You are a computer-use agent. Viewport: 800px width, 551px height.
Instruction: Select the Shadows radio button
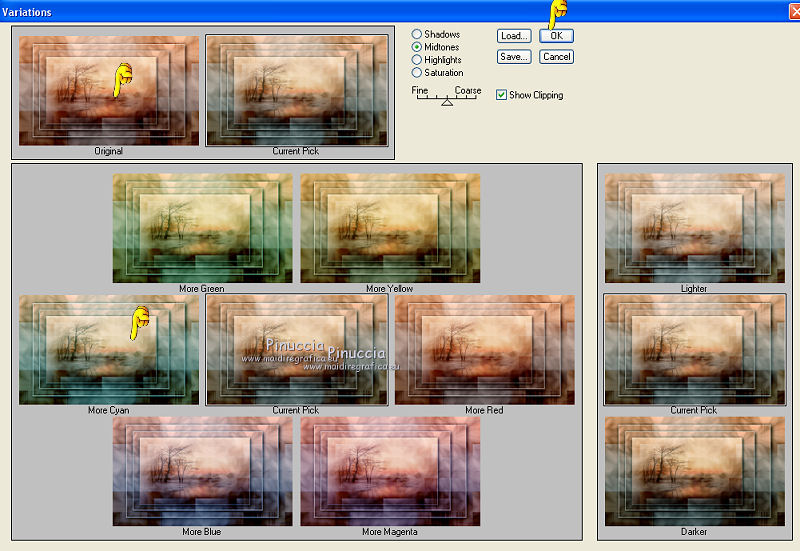coord(417,34)
